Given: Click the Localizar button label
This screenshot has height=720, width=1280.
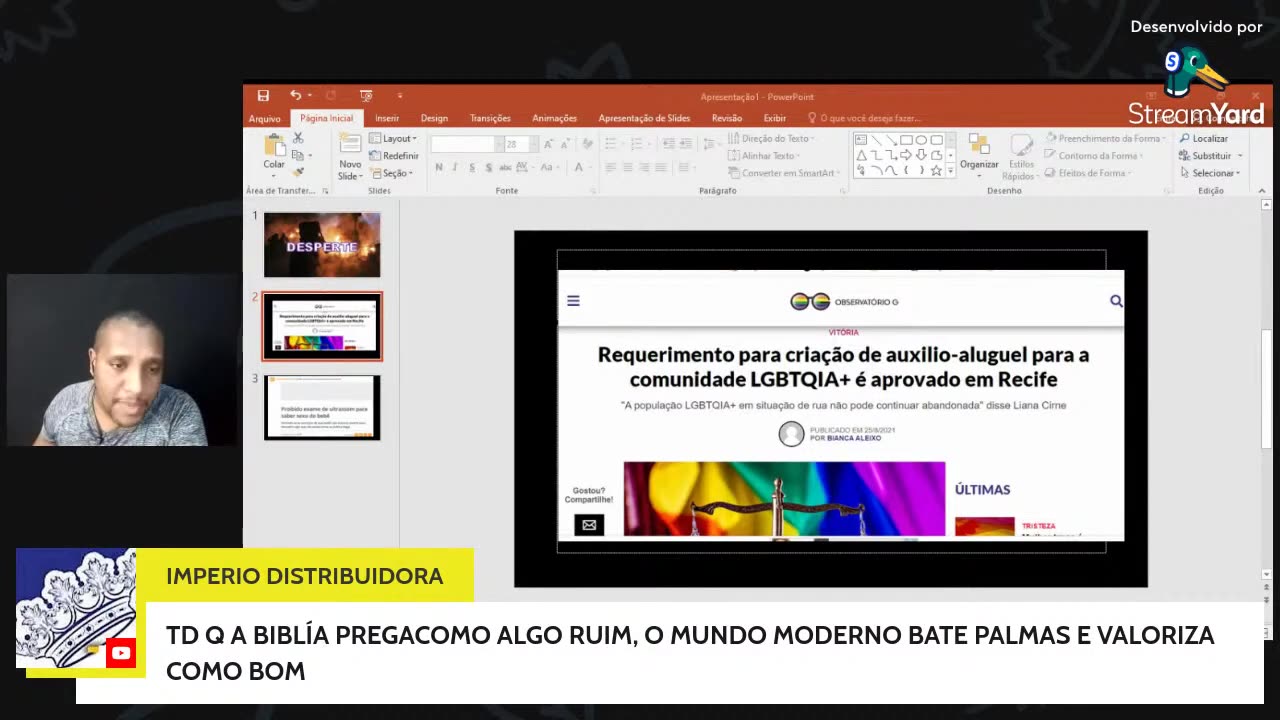Looking at the screenshot, I should 1210,138.
